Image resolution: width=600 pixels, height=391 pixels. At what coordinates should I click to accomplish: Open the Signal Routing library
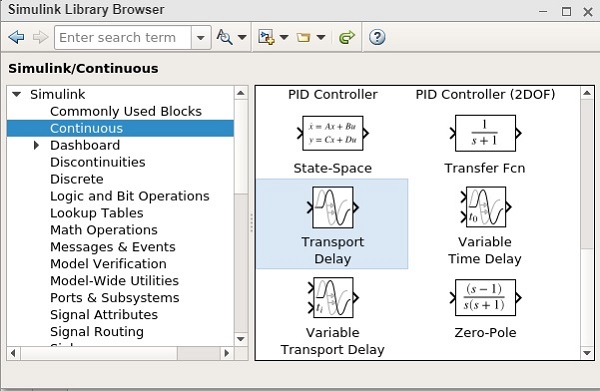pos(97,332)
